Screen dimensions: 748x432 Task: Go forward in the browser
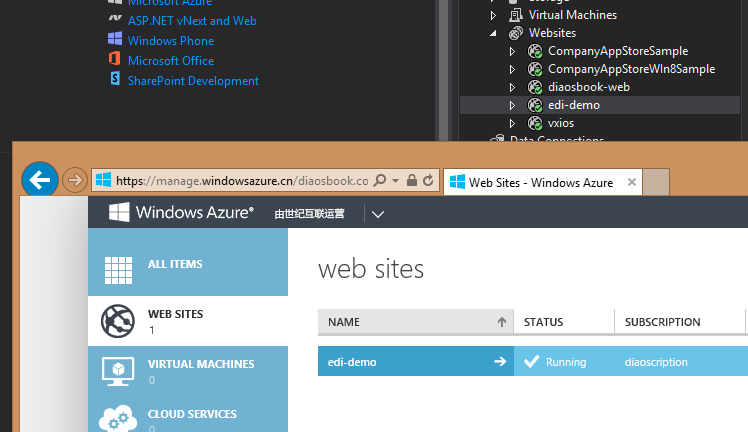tap(74, 180)
